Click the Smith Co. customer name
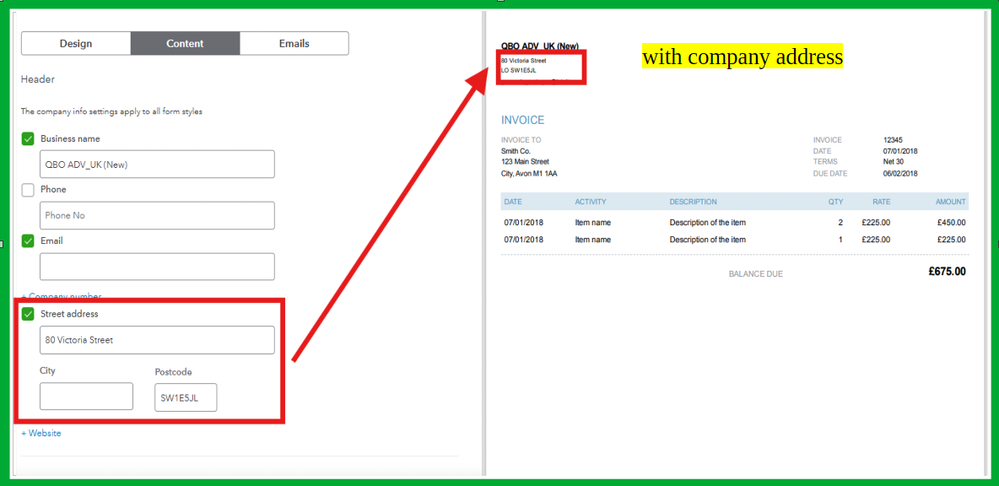 515,151
